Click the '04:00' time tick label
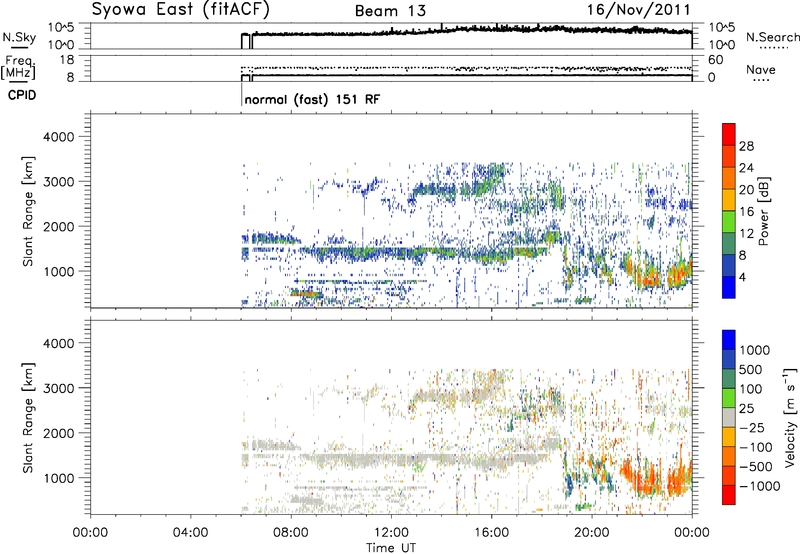This screenshot has width=800, height=554. (190, 533)
